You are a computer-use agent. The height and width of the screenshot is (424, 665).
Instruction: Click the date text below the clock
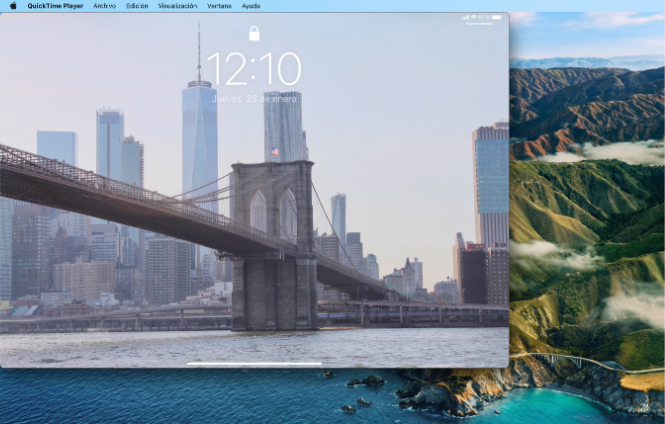[254, 99]
